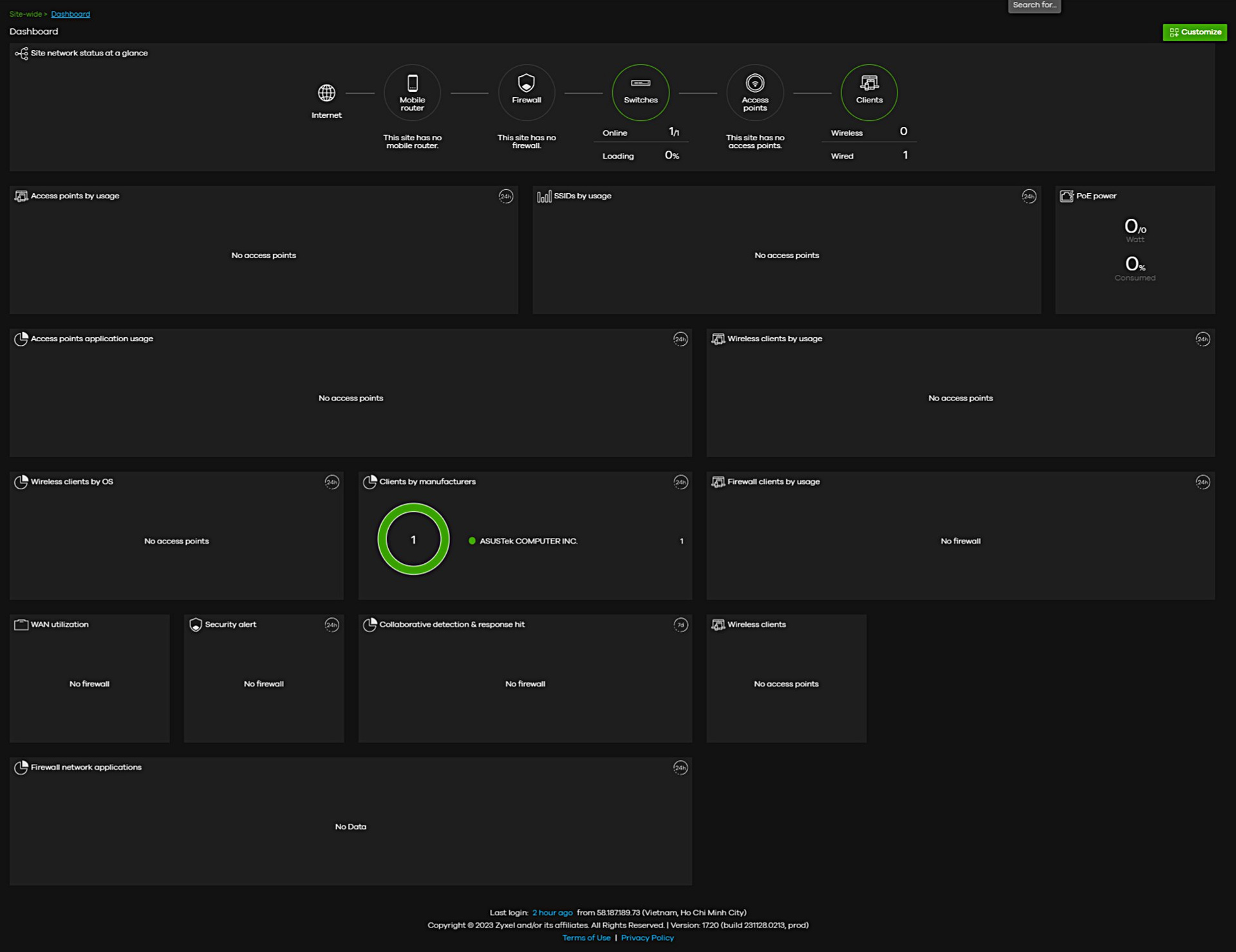The width and height of the screenshot is (1236, 952).
Task: Open the Terms of Use link
Action: point(586,938)
